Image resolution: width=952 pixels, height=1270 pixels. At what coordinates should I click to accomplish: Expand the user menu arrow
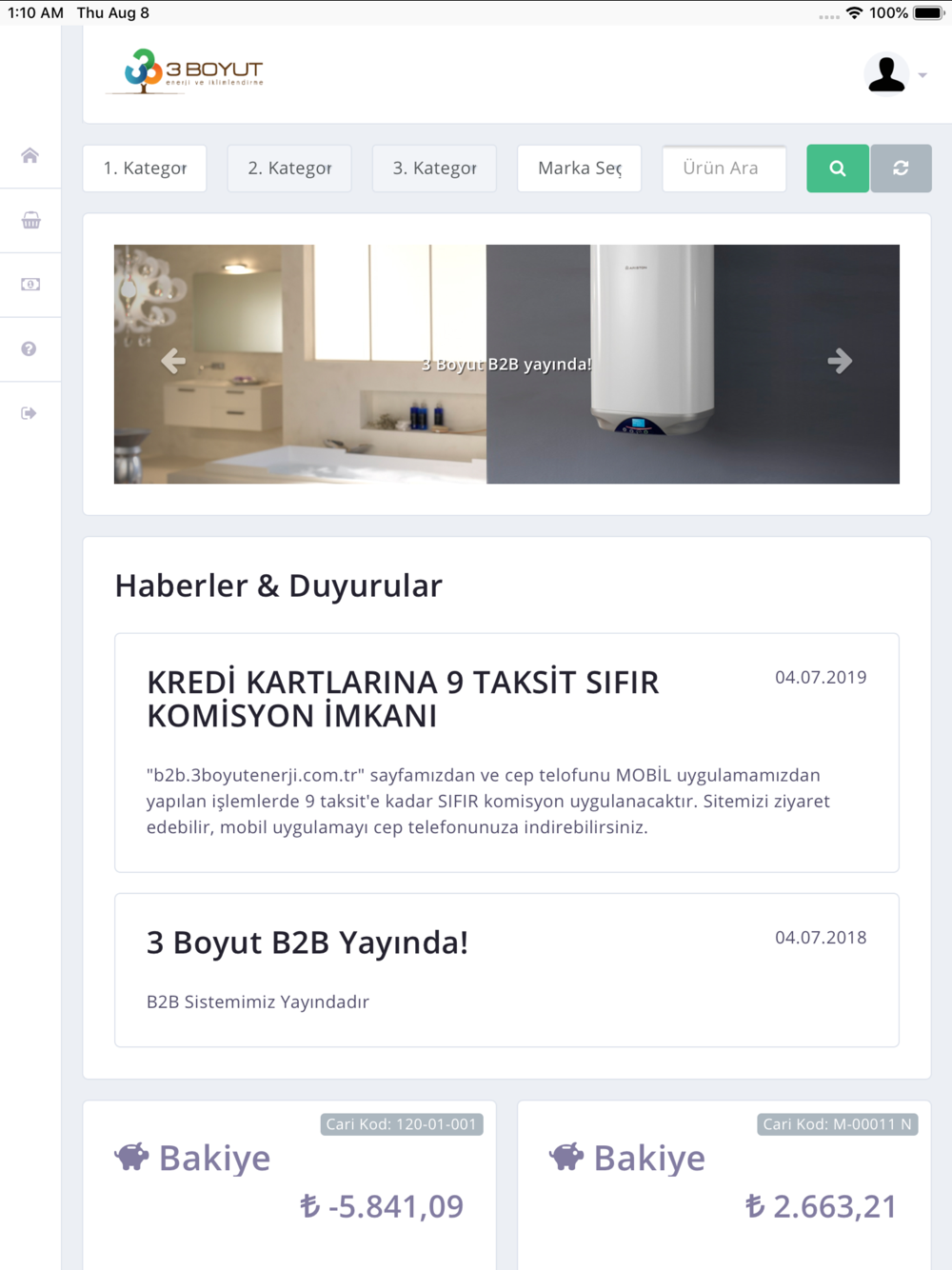922,75
